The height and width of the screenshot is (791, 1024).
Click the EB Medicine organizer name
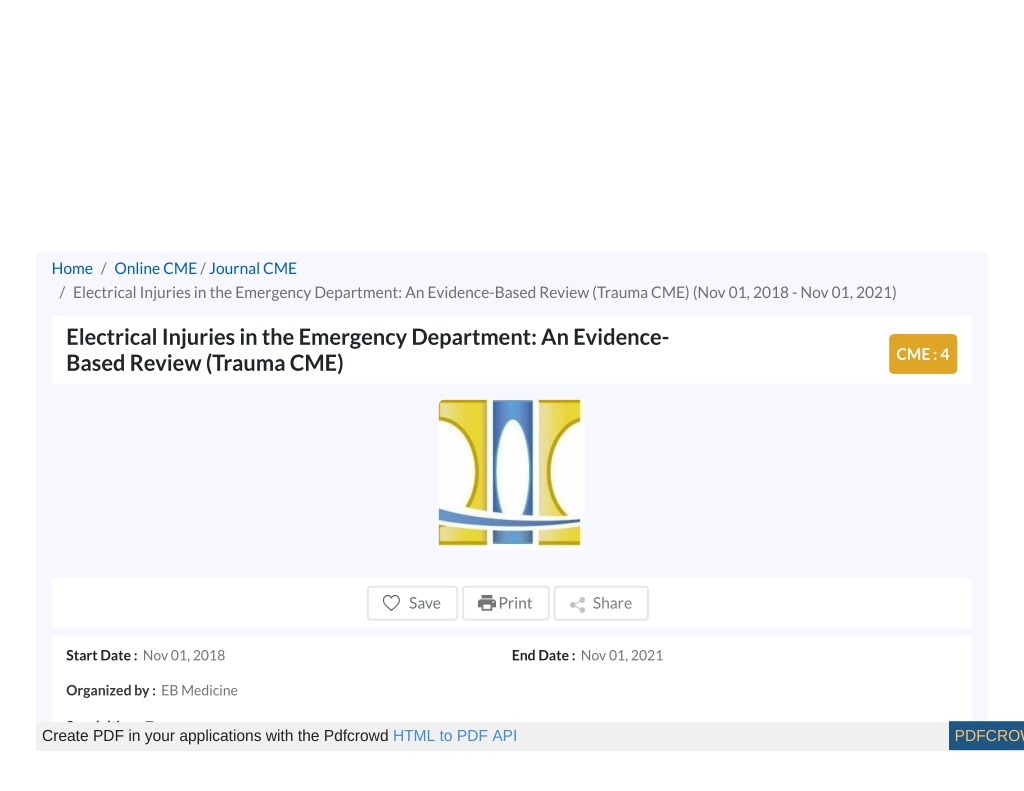199,690
